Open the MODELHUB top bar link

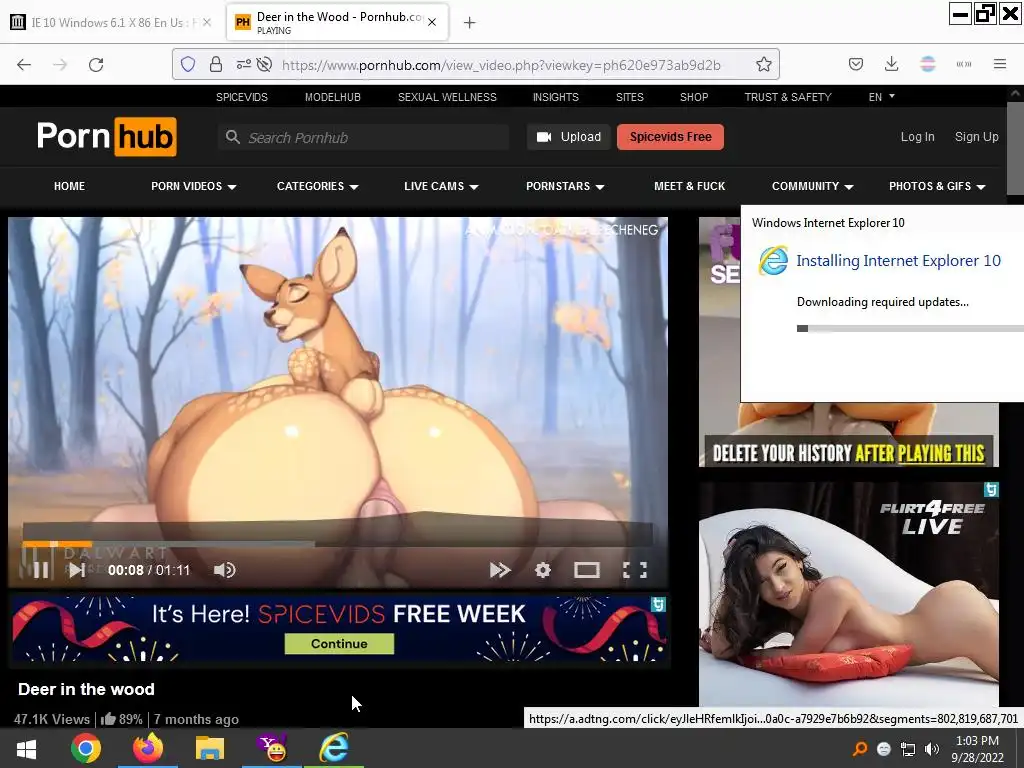(332, 97)
